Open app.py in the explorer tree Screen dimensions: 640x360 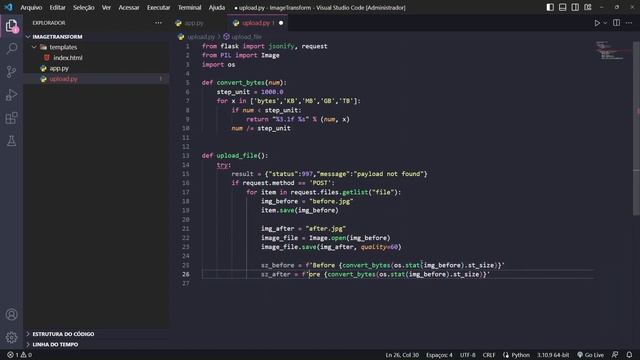[59, 69]
